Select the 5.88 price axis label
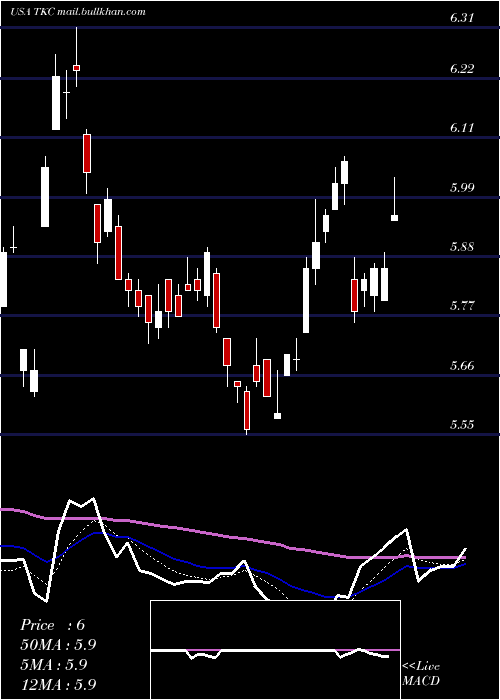Screen dimensions: 500x700 (462, 246)
